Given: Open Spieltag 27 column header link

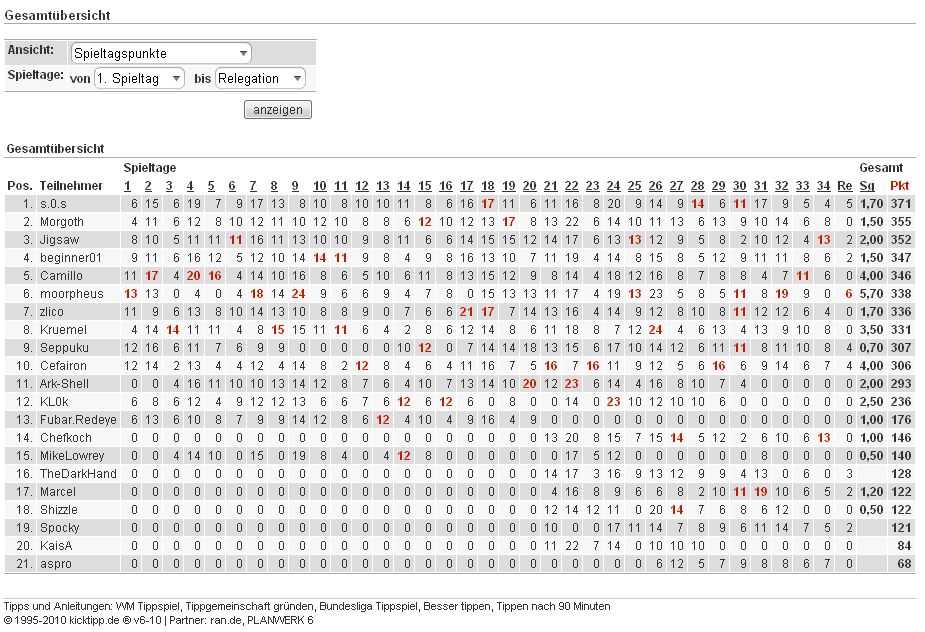Looking at the screenshot, I should coord(677,186).
